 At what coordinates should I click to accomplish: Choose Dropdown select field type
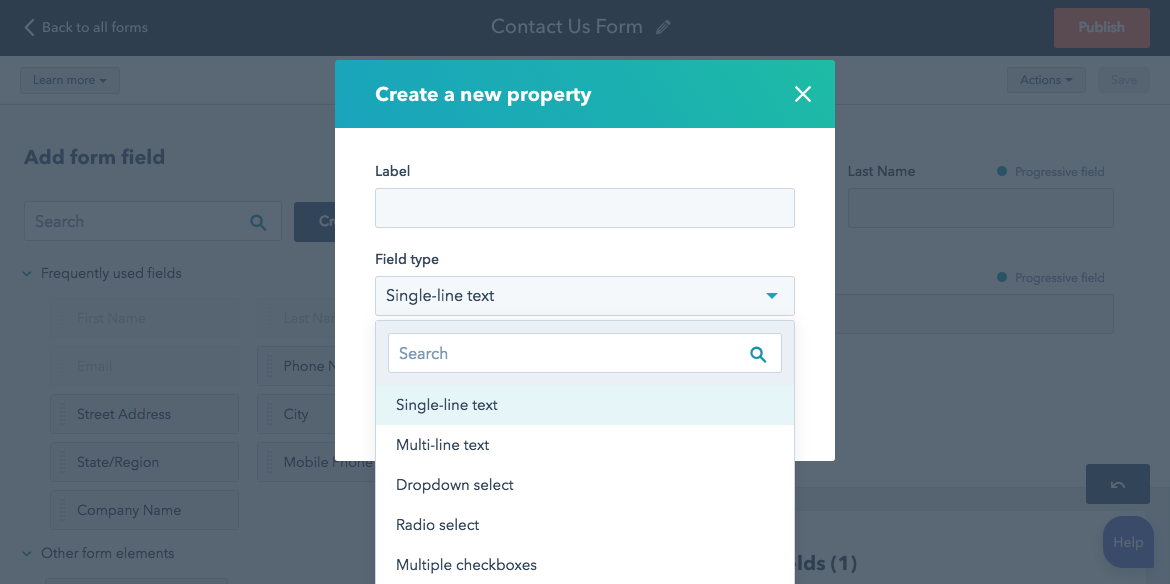455,485
